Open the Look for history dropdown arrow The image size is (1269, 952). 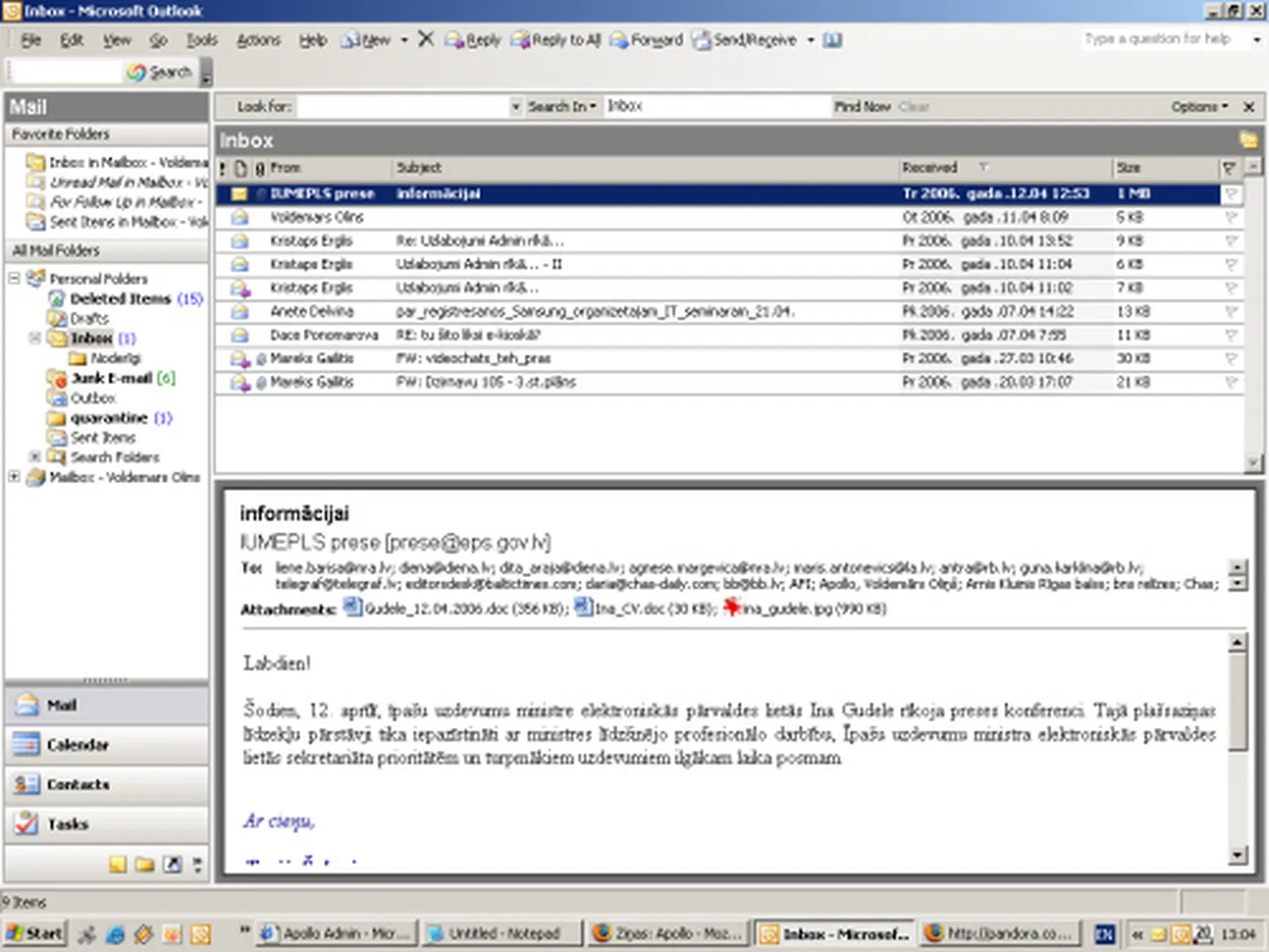point(517,106)
